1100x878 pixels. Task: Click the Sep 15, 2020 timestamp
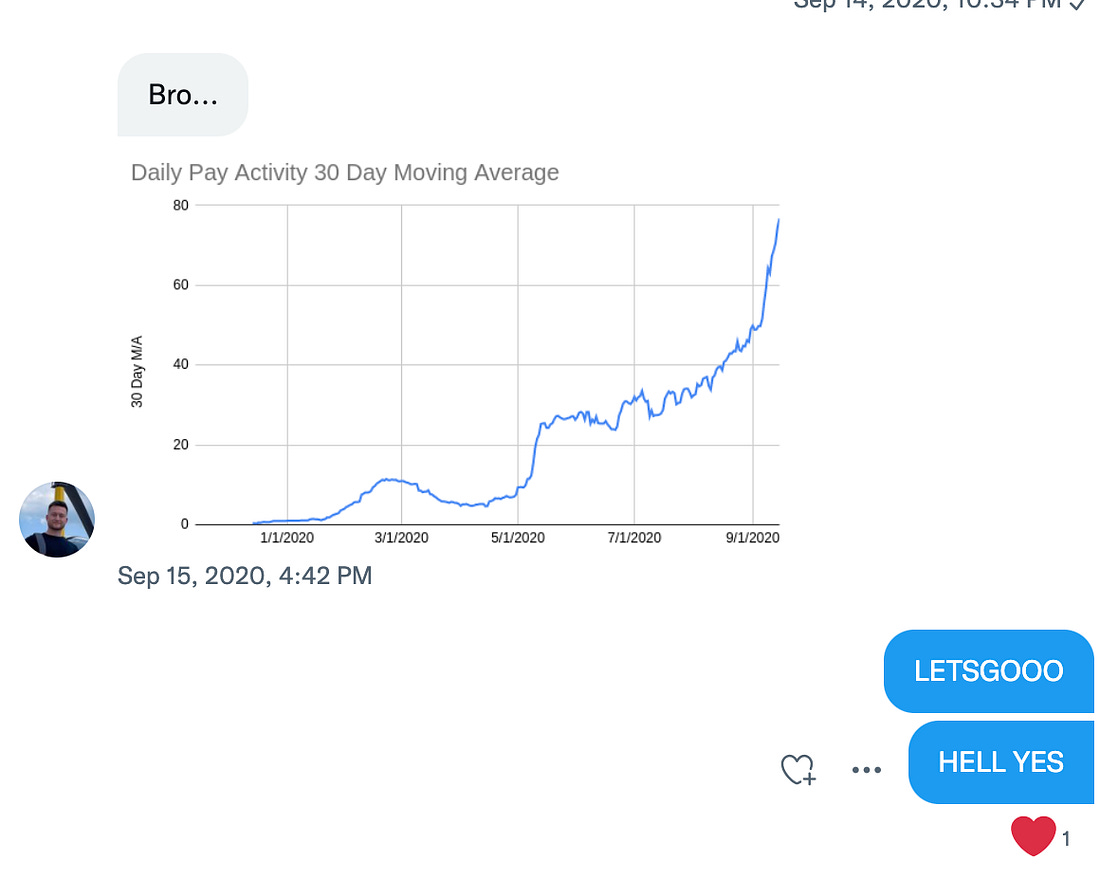[x=244, y=576]
